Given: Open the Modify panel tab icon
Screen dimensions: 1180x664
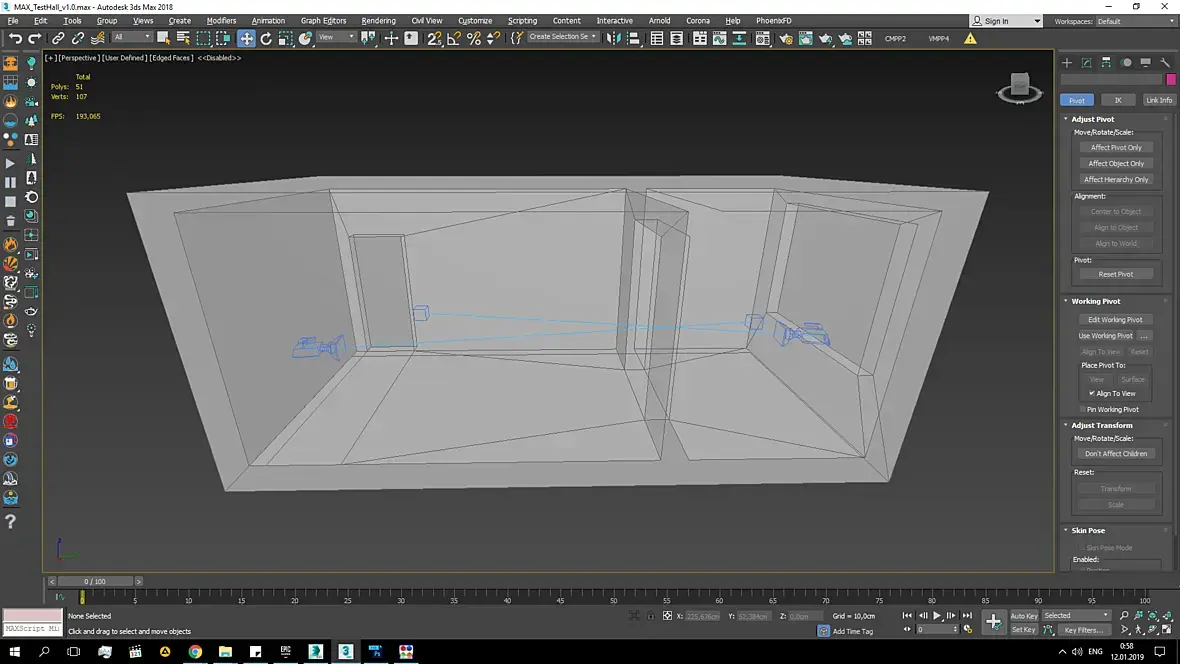Looking at the screenshot, I should (x=1086, y=63).
